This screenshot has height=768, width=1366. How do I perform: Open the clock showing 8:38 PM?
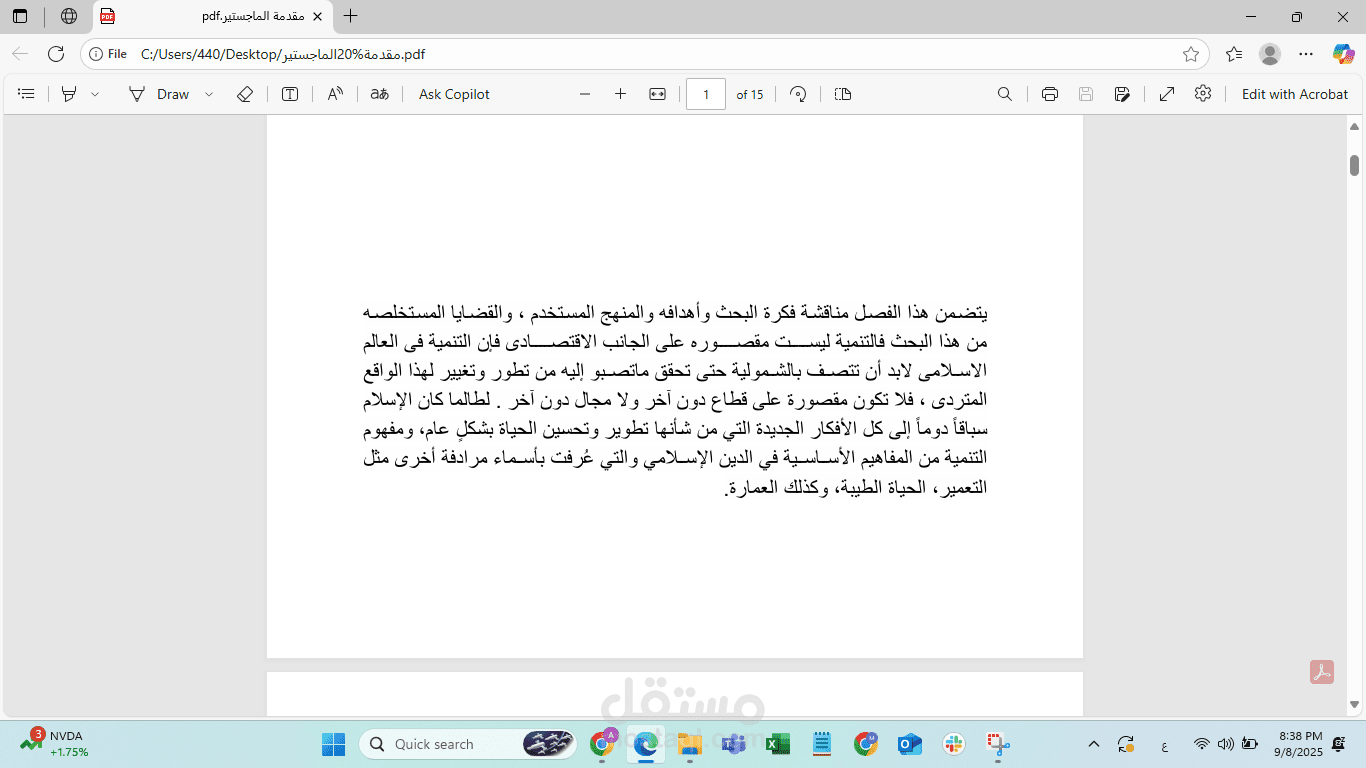pyautogui.click(x=1299, y=743)
